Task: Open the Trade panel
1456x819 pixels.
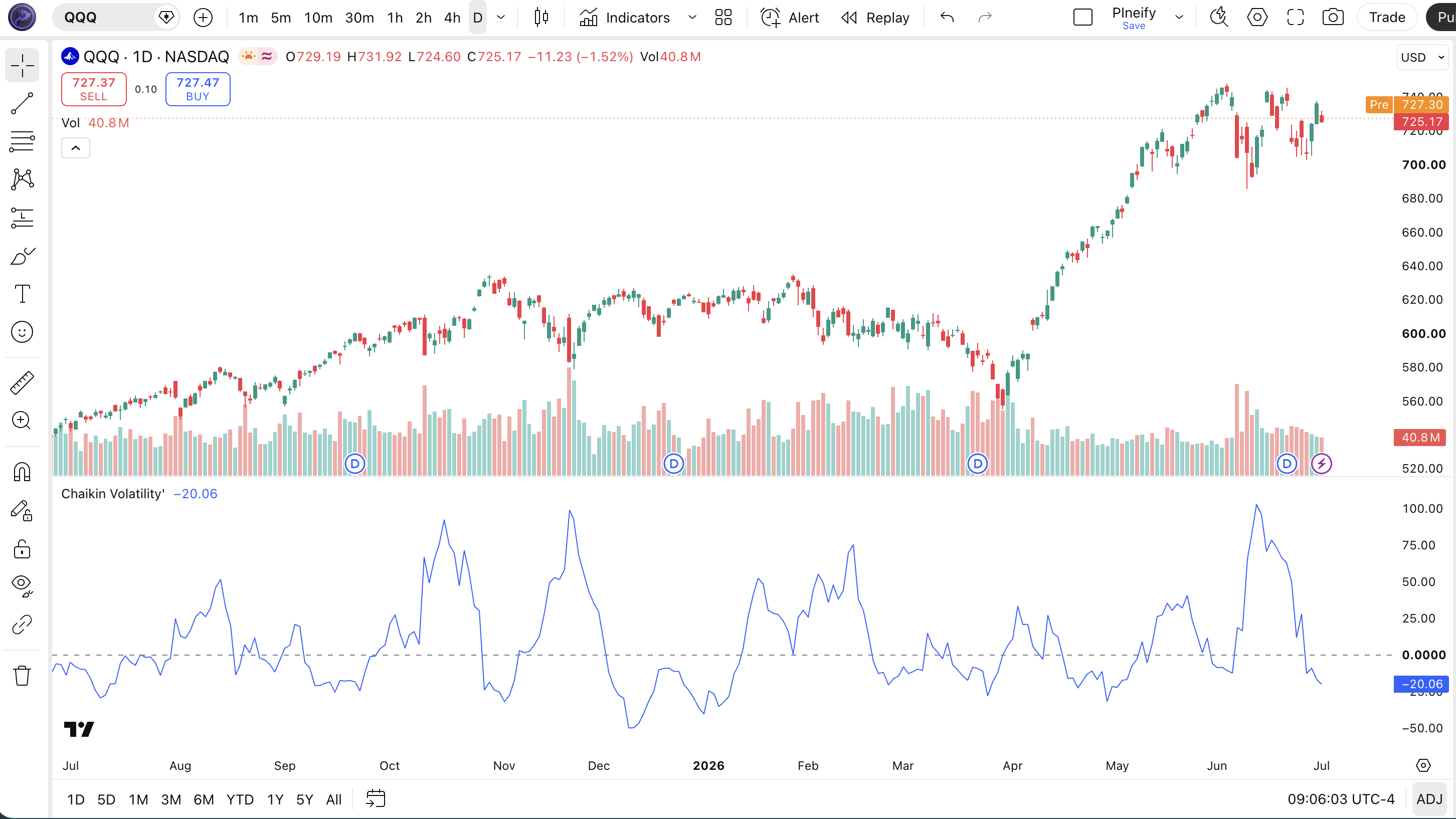Action: point(1387,18)
